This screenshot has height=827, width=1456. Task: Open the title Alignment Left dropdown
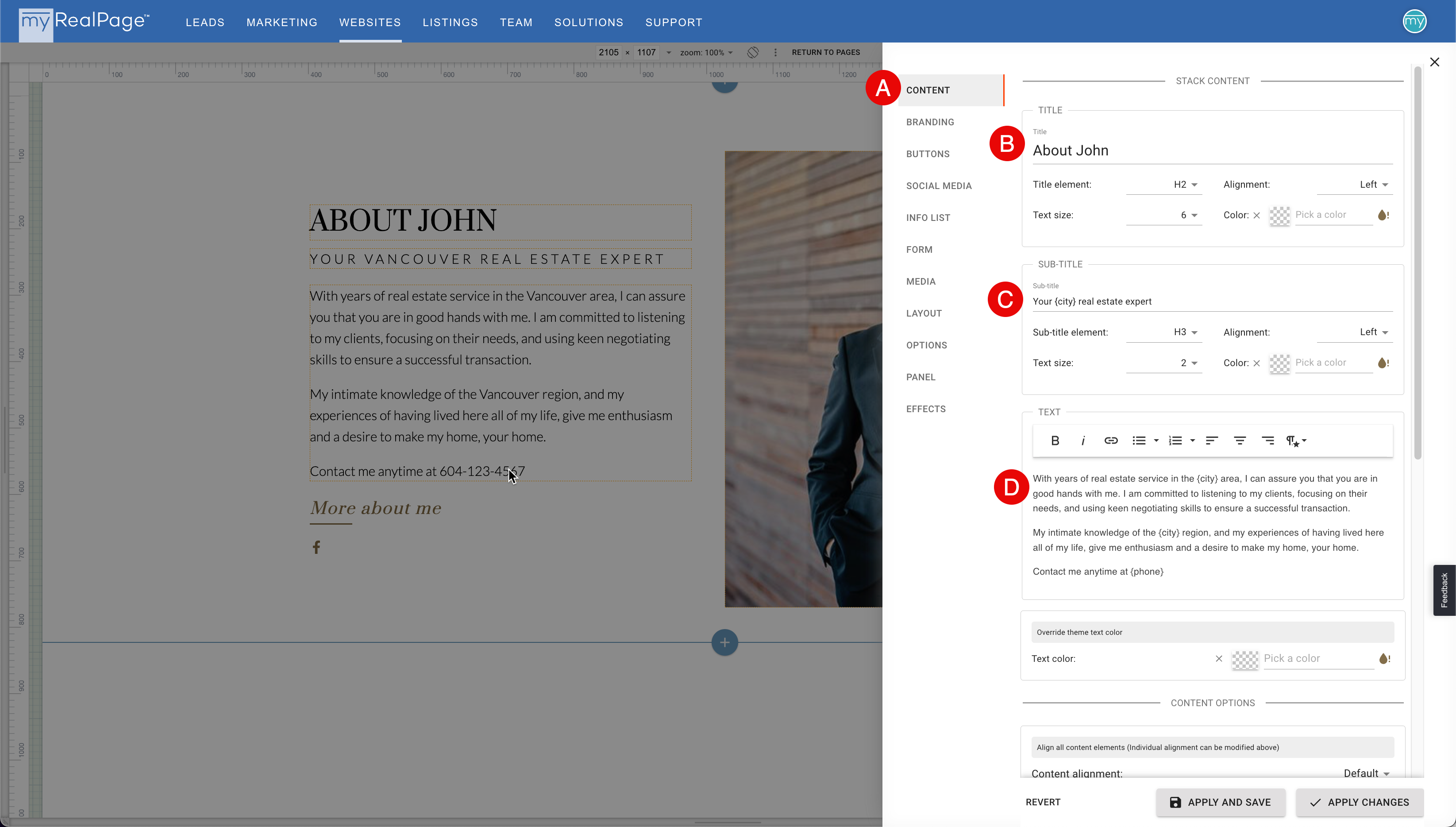point(1354,185)
